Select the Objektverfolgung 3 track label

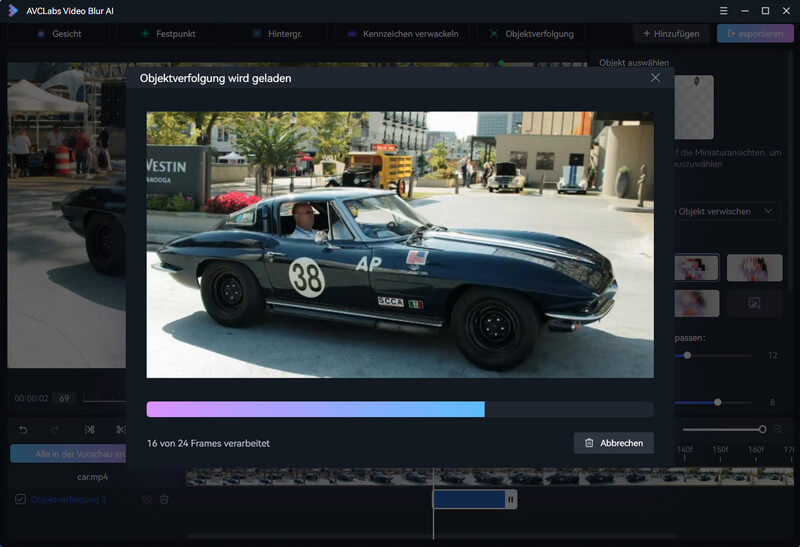point(68,500)
